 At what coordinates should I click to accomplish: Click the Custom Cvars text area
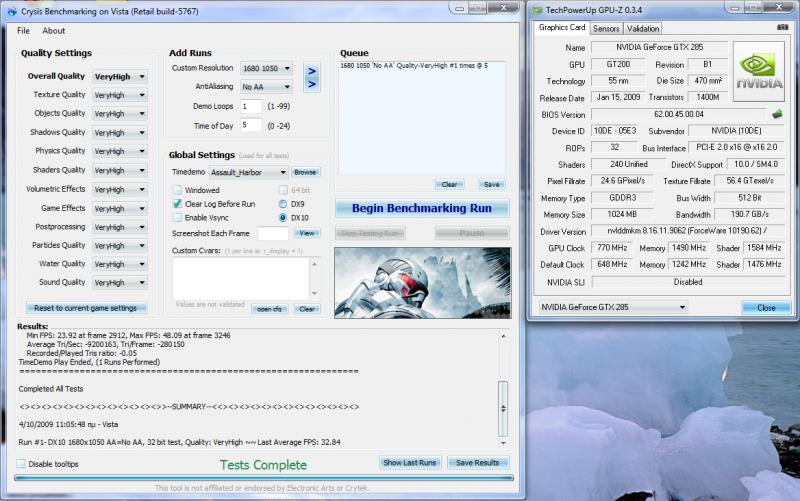click(241, 278)
